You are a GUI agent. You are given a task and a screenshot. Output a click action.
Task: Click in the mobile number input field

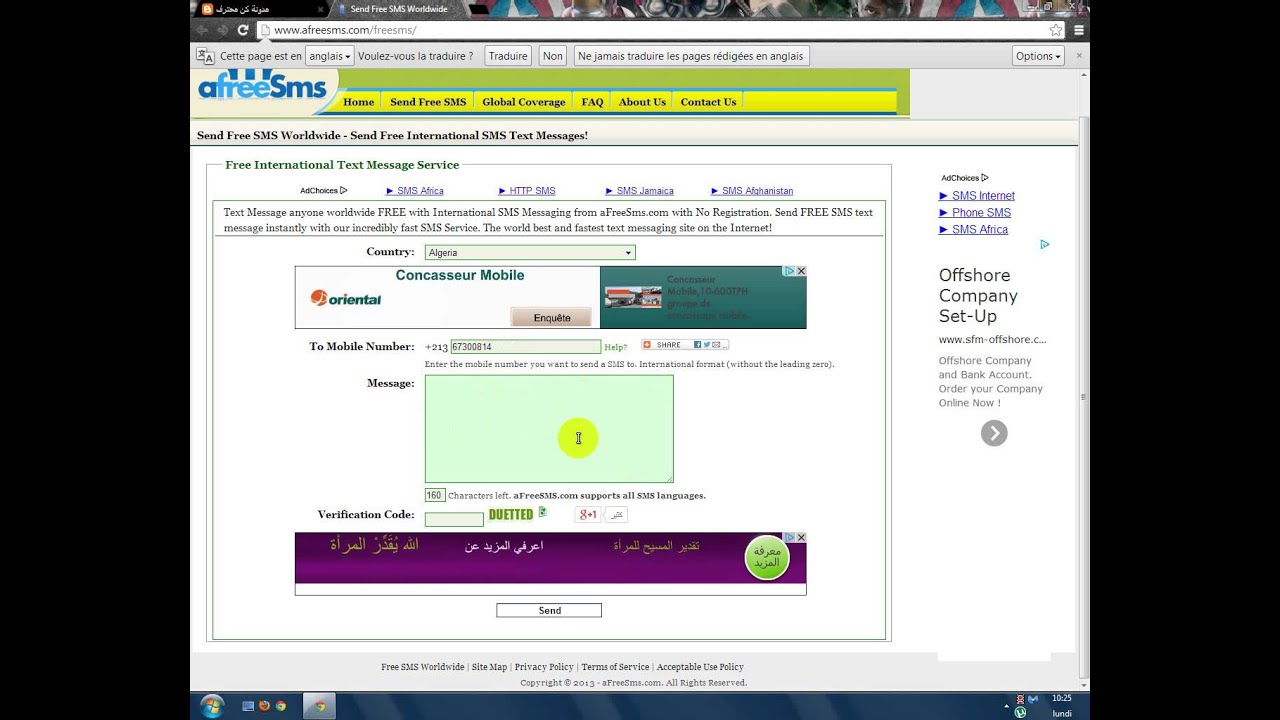pos(526,347)
